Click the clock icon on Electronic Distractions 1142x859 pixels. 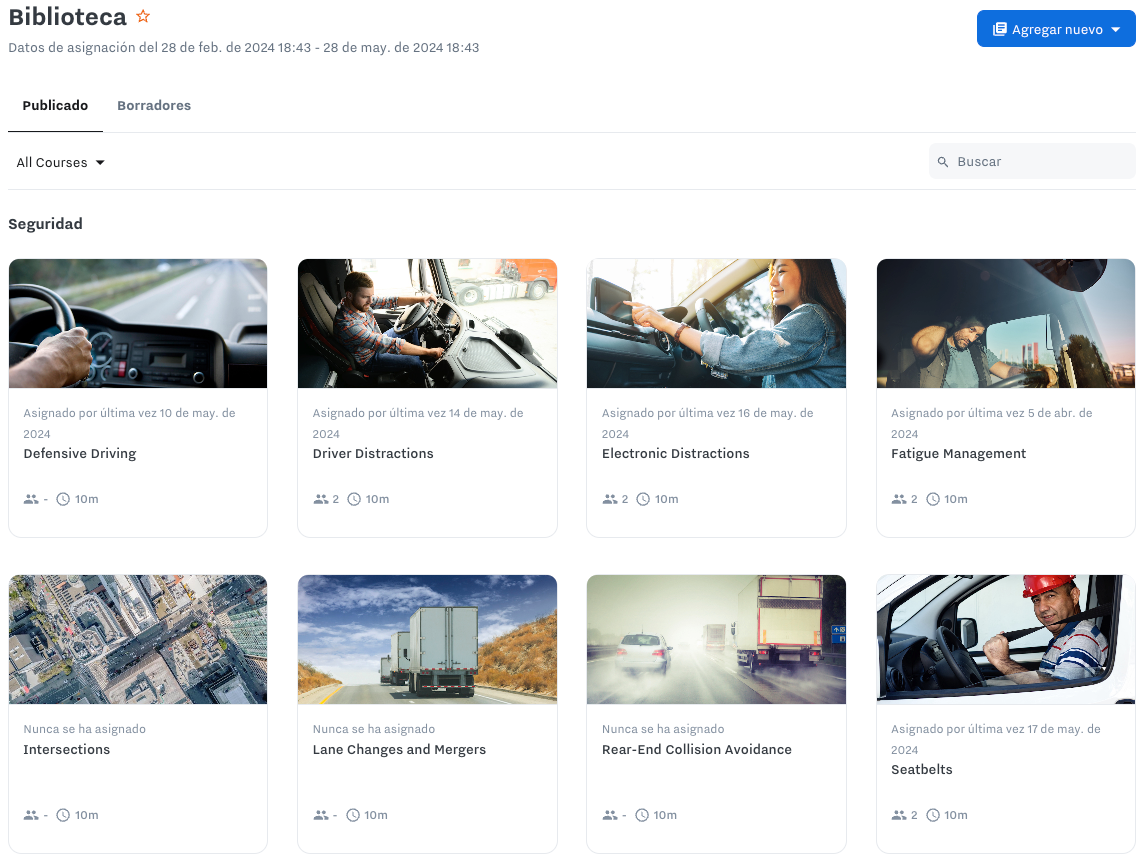pos(643,499)
